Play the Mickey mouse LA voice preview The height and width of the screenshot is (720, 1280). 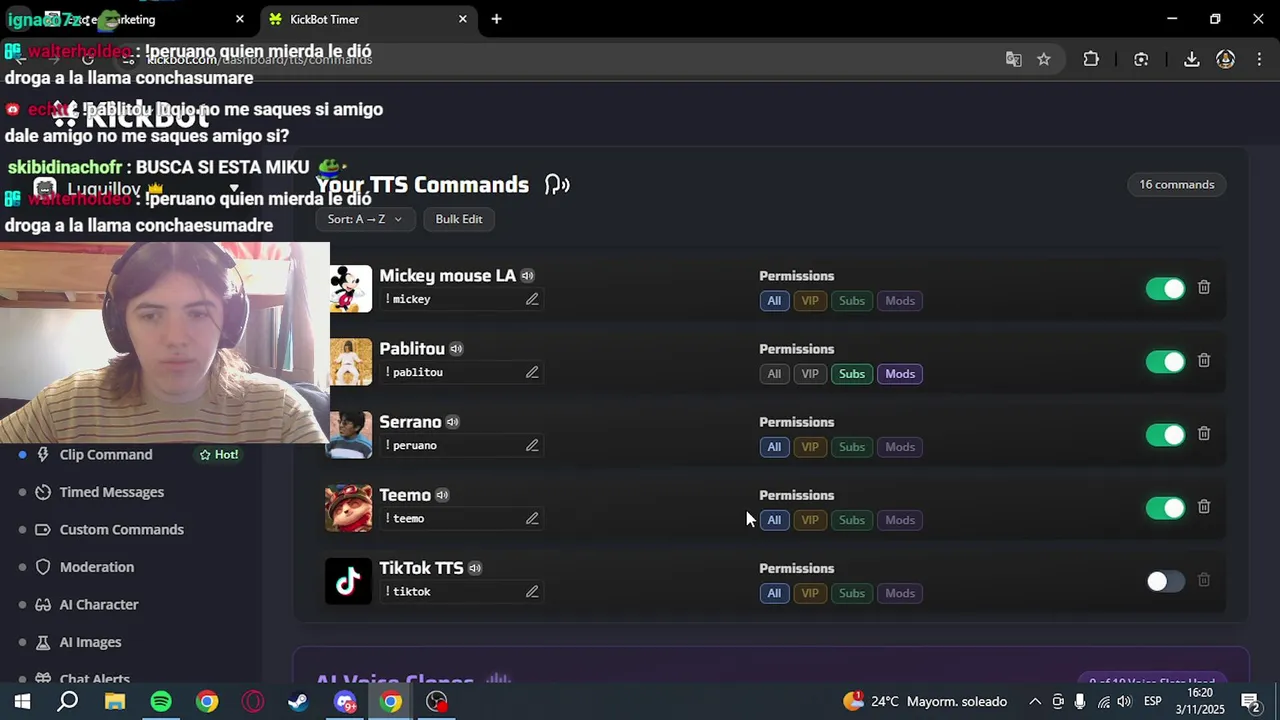coord(527,276)
